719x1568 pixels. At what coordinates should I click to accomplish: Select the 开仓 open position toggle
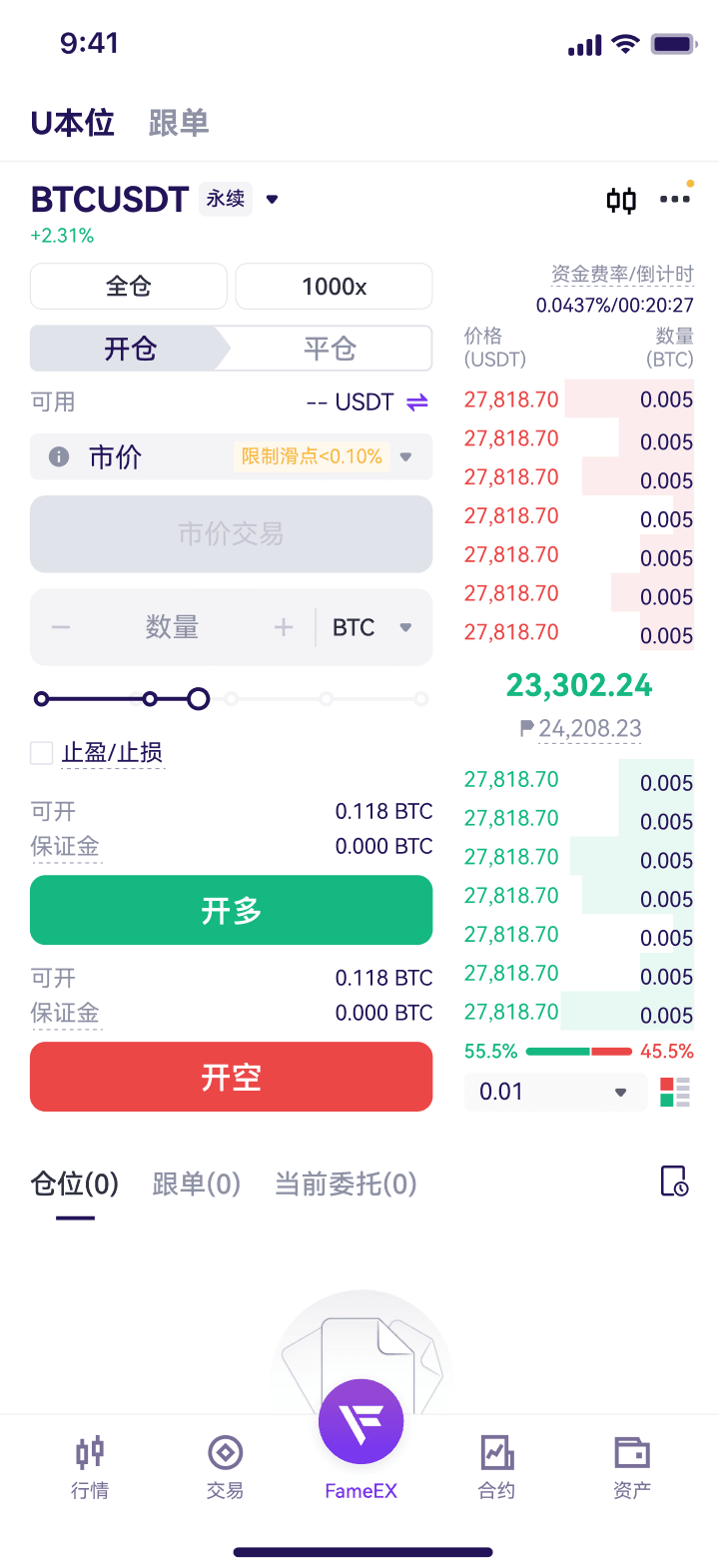click(130, 349)
